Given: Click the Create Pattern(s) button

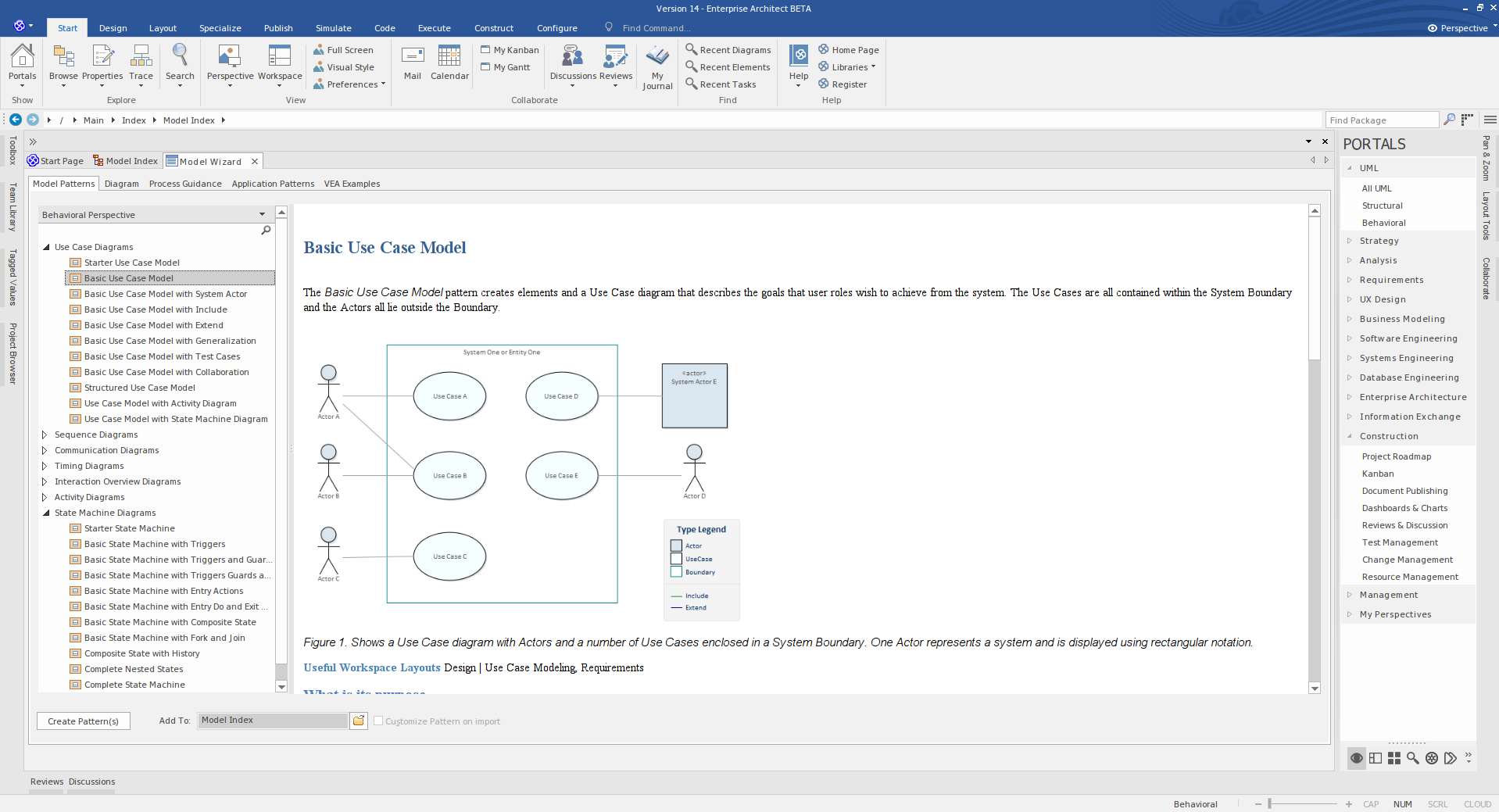Looking at the screenshot, I should point(83,721).
